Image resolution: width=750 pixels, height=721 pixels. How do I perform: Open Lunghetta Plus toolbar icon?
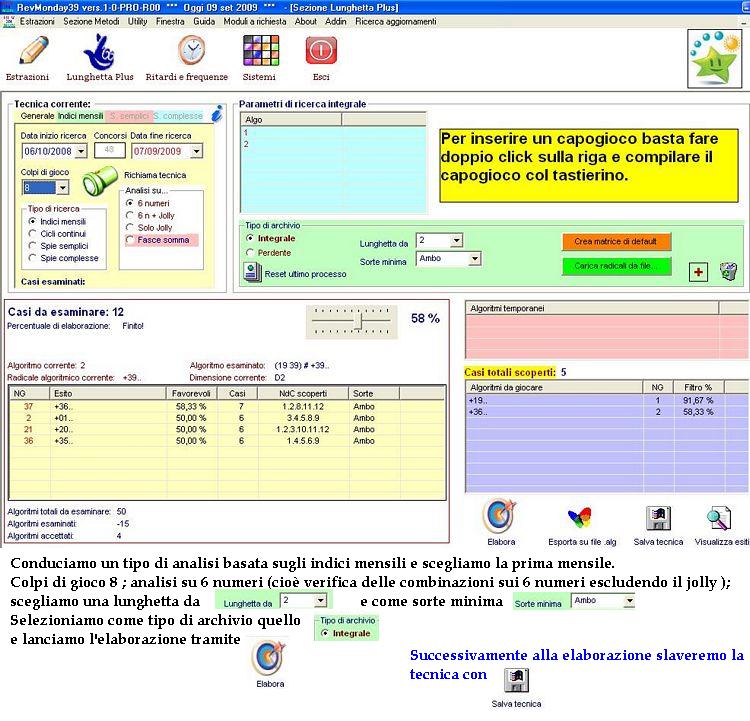coord(99,52)
